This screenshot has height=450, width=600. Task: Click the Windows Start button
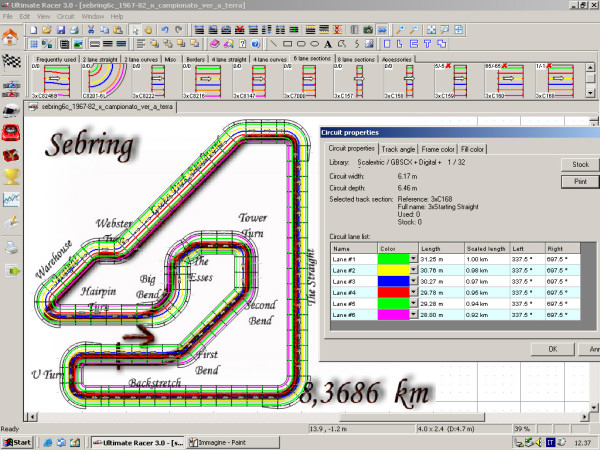coord(19,441)
